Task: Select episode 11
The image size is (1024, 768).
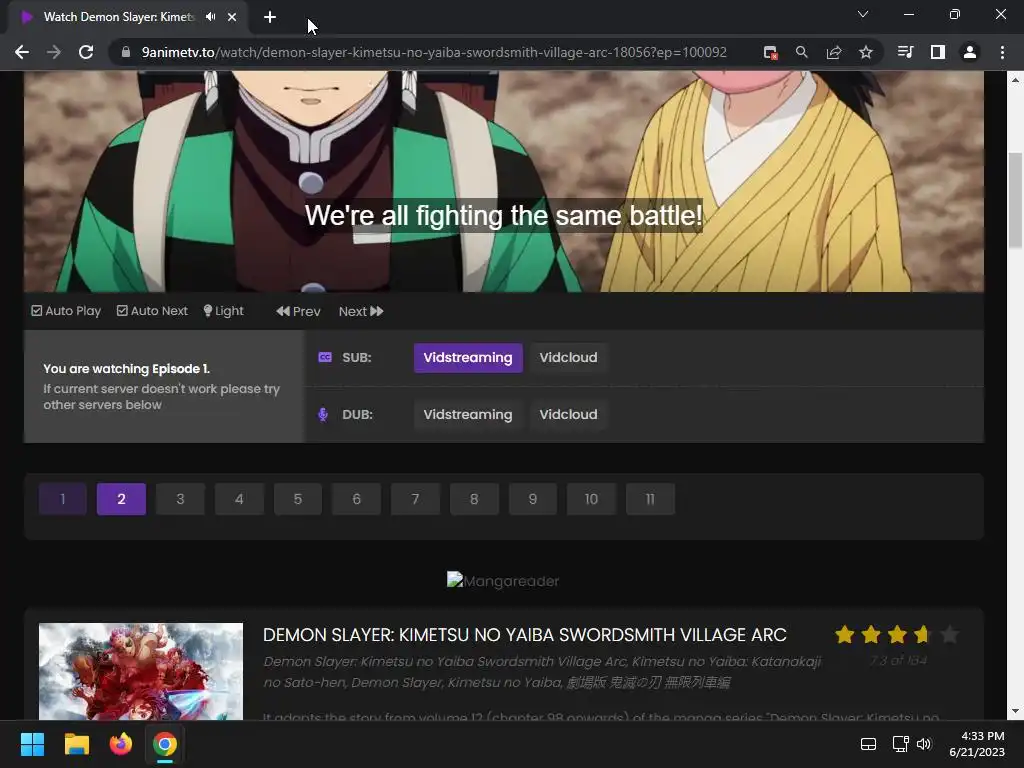Action: (650, 499)
